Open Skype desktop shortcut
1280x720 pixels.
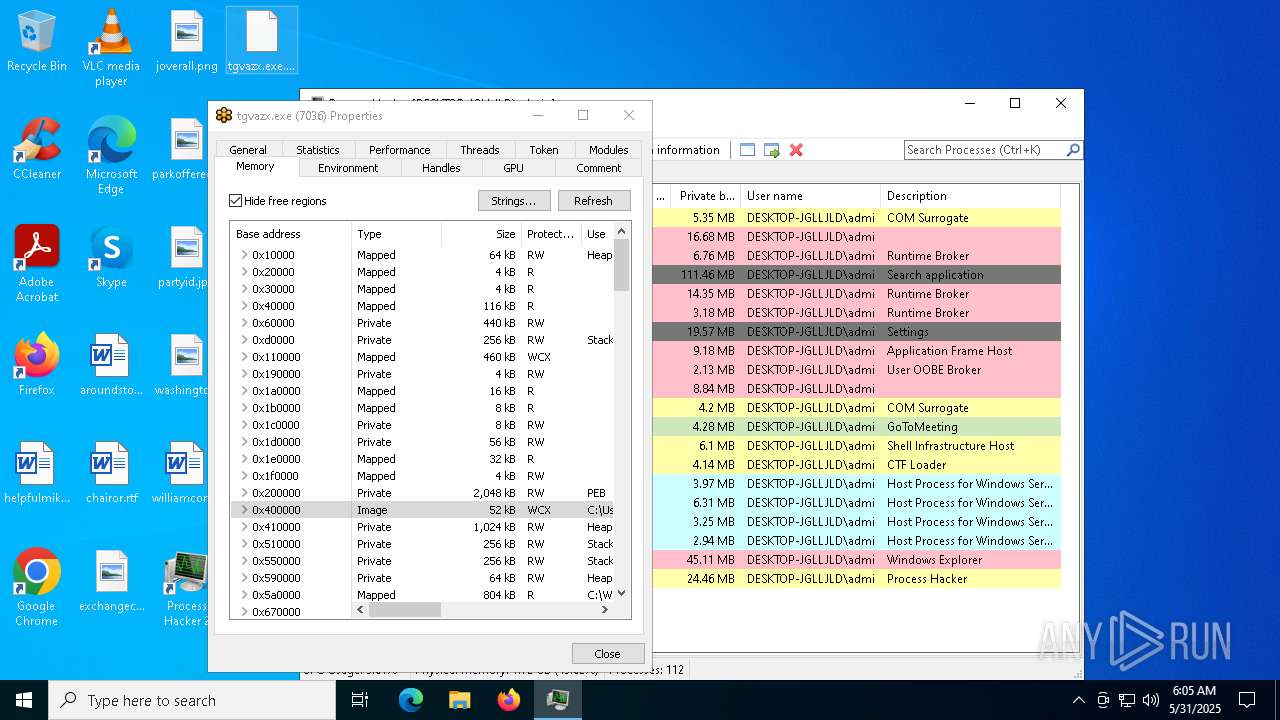coord(111,257)
